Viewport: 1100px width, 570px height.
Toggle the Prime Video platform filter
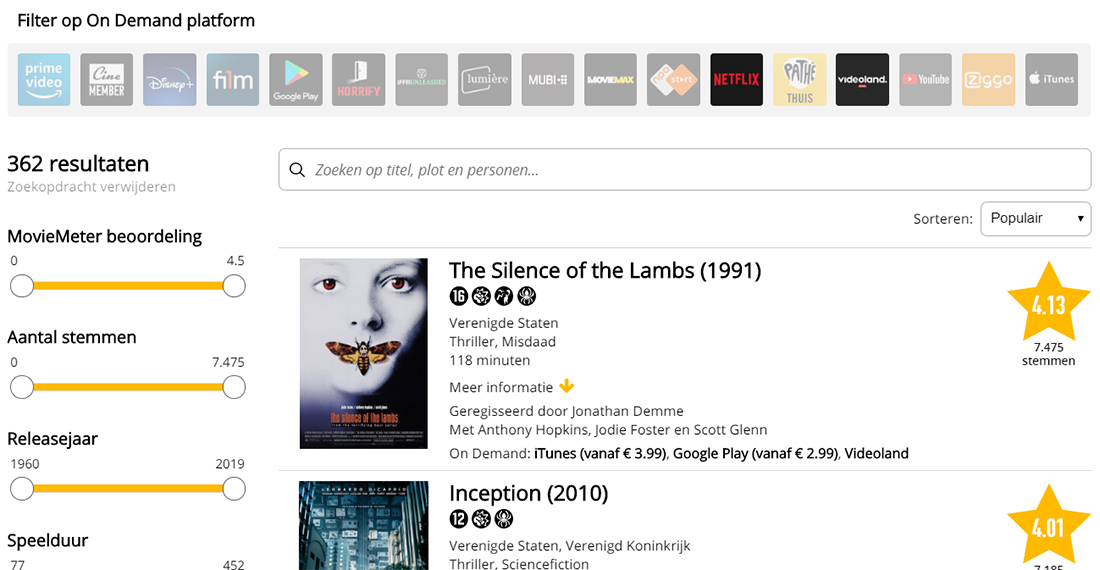[44, 80]
